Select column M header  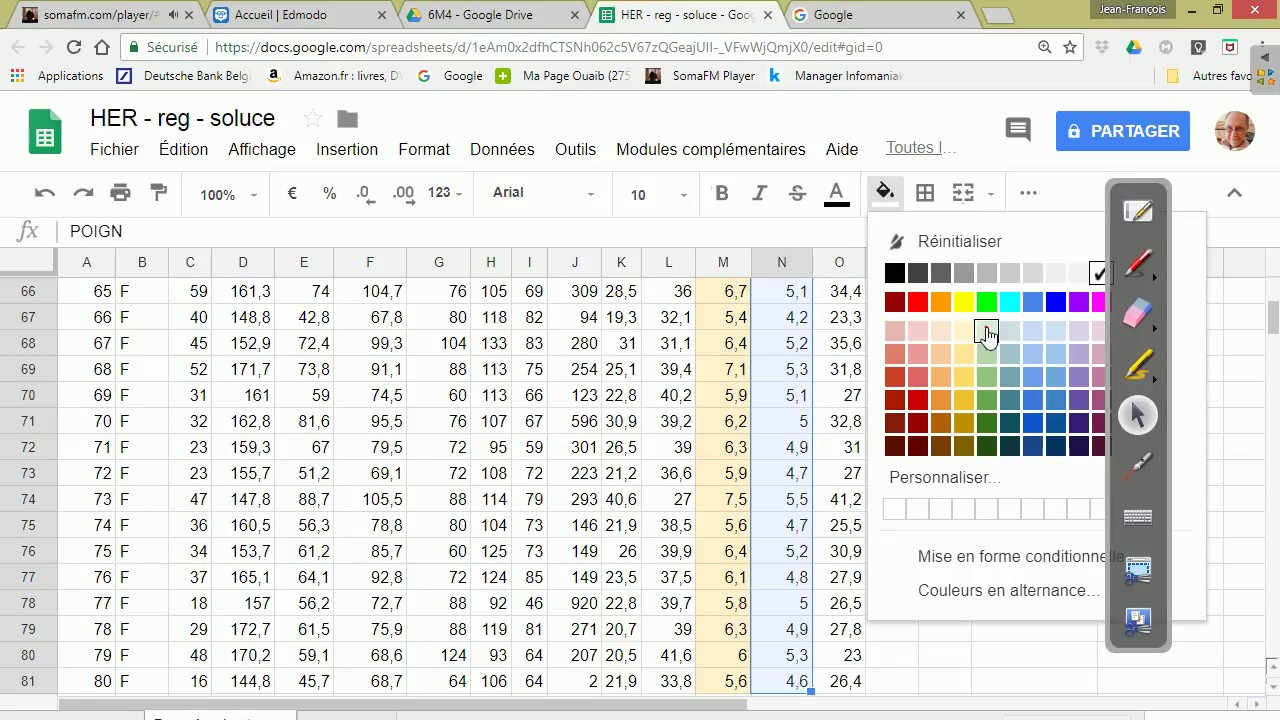pyautogui.click(x=723, y=262)
